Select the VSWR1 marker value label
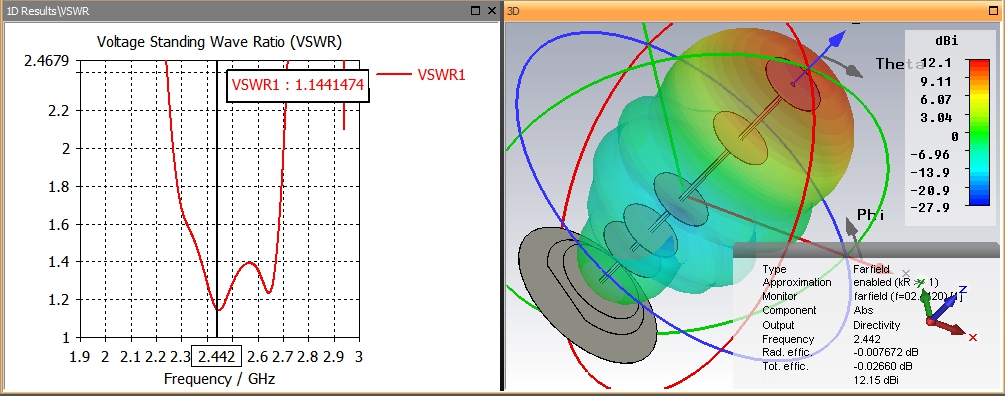The height and width of the screenshot is (396, 1005). 298,85
